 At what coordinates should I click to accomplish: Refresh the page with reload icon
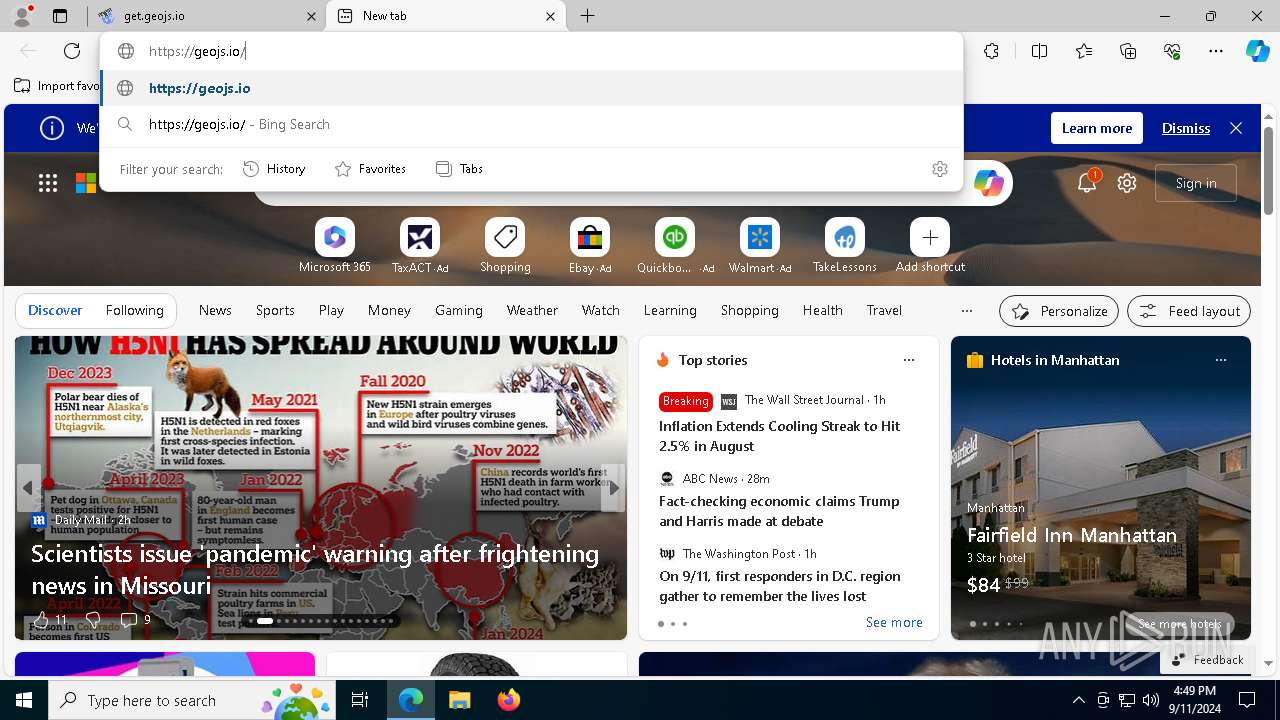pyautogui.click(x=72, y=51)
